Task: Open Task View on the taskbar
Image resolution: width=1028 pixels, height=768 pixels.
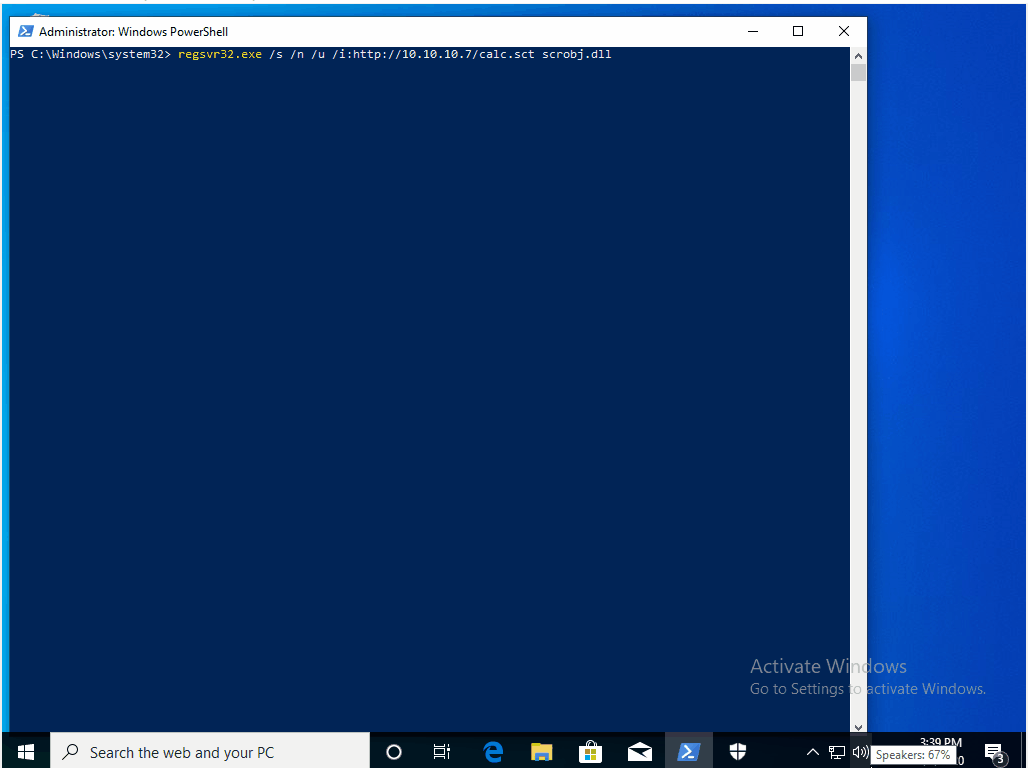Action: tap(442, 752)
